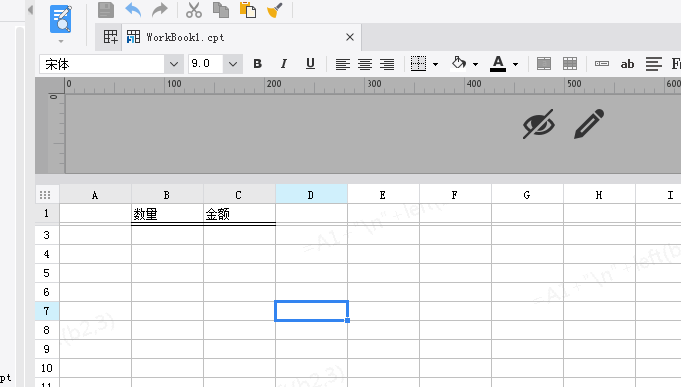Select column F header

455,195
